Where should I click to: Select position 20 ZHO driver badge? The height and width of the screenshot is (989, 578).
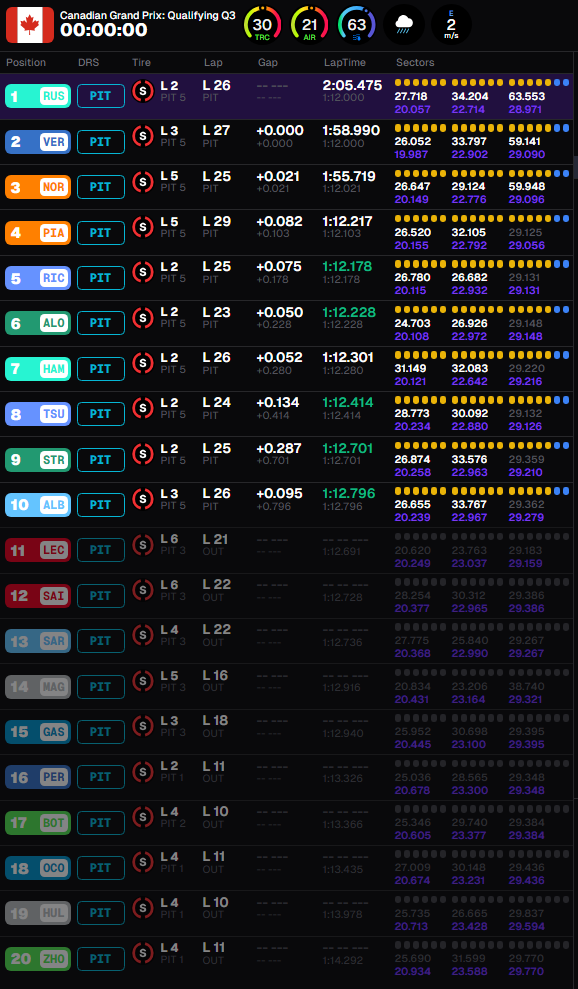coord(38,959)
